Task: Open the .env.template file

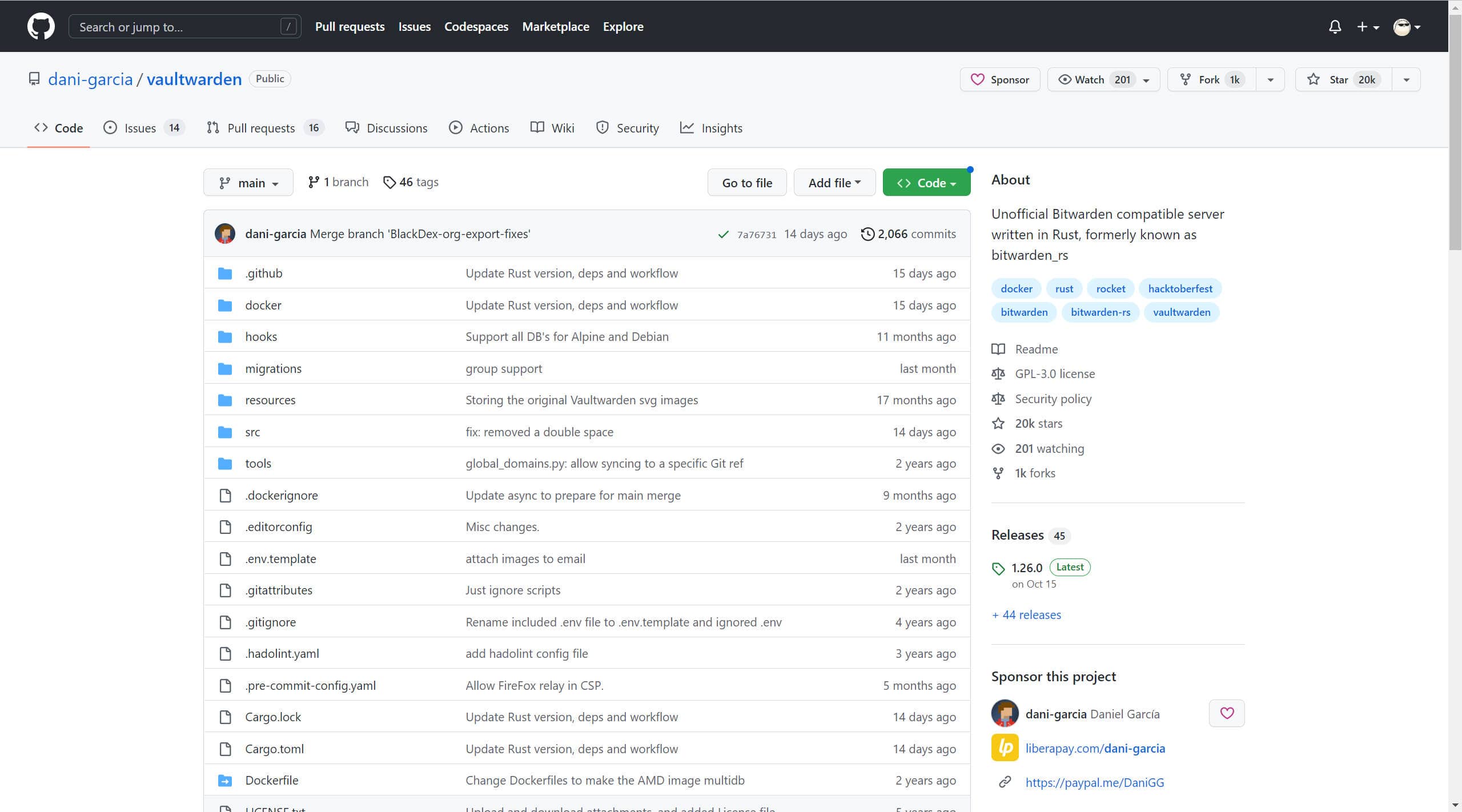Action: 280,559
